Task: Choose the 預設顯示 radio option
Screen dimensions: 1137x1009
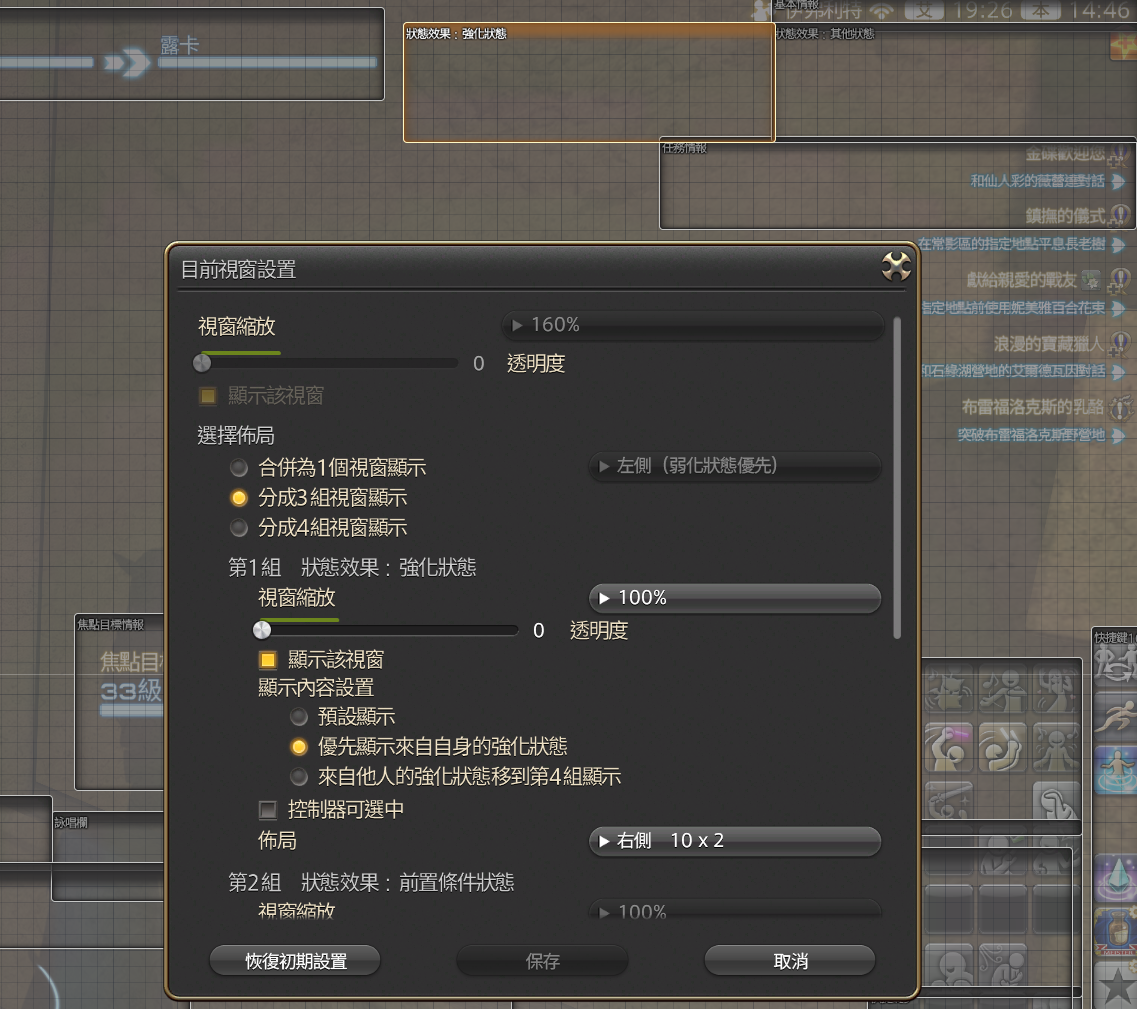Action: click(x=298, y=716)
